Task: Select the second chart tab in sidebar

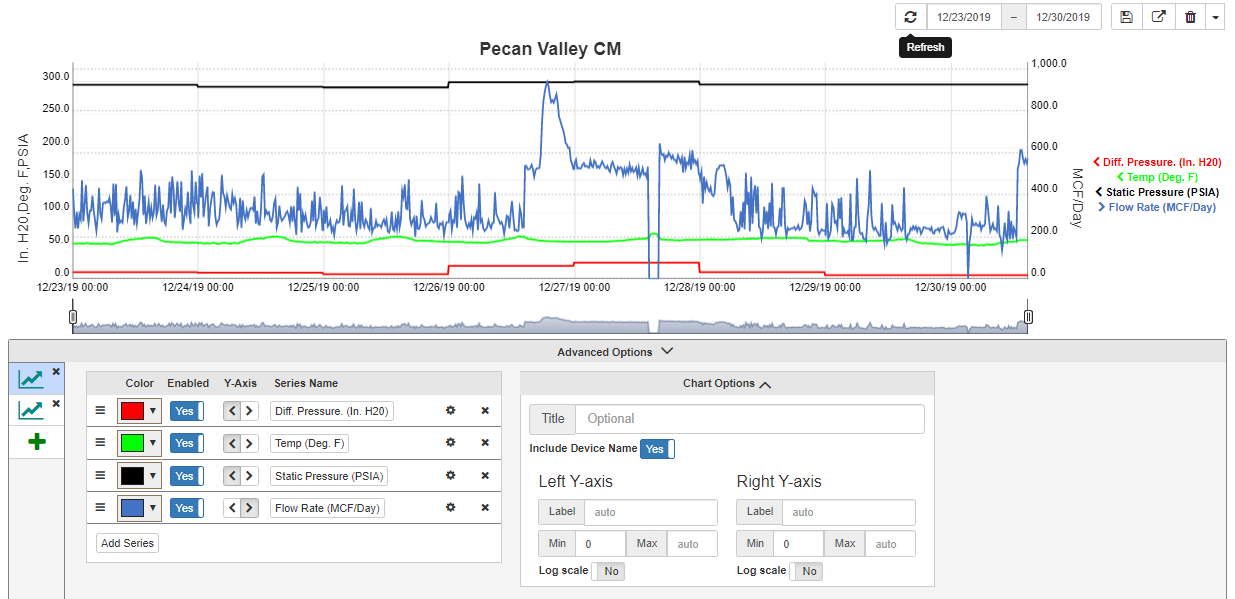Action: (32, 409)
